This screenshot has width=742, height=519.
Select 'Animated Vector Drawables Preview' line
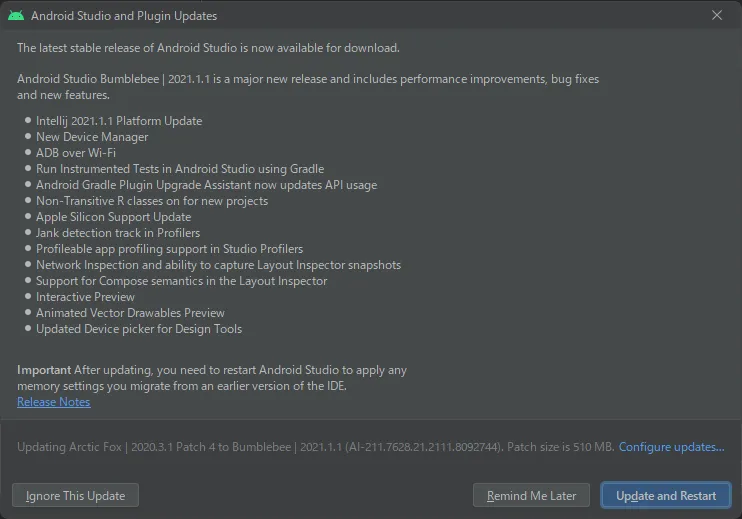coord(130,313)
